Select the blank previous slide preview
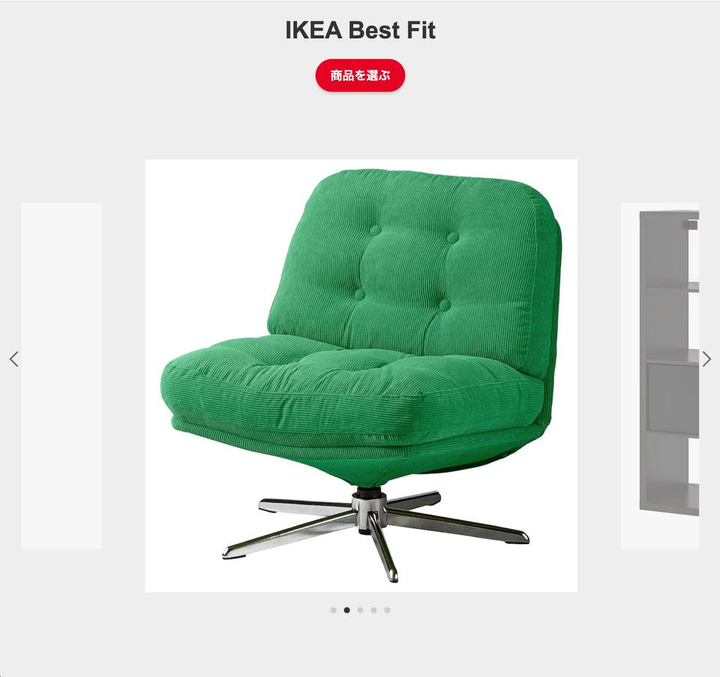The height and width of the screenshot is (677, 720). pyautogui.click(x=62, y=376)
